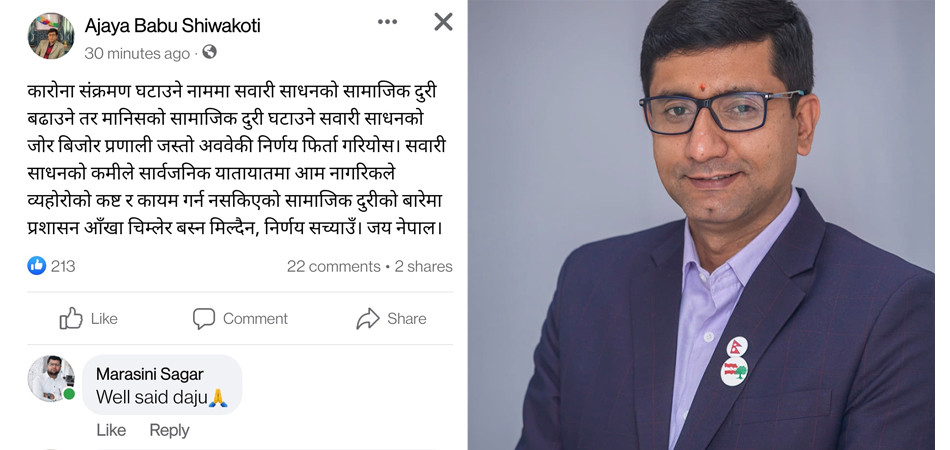This screenshot has width=950, height=450.
Task: Show the 22 comments
Action: 333,266
